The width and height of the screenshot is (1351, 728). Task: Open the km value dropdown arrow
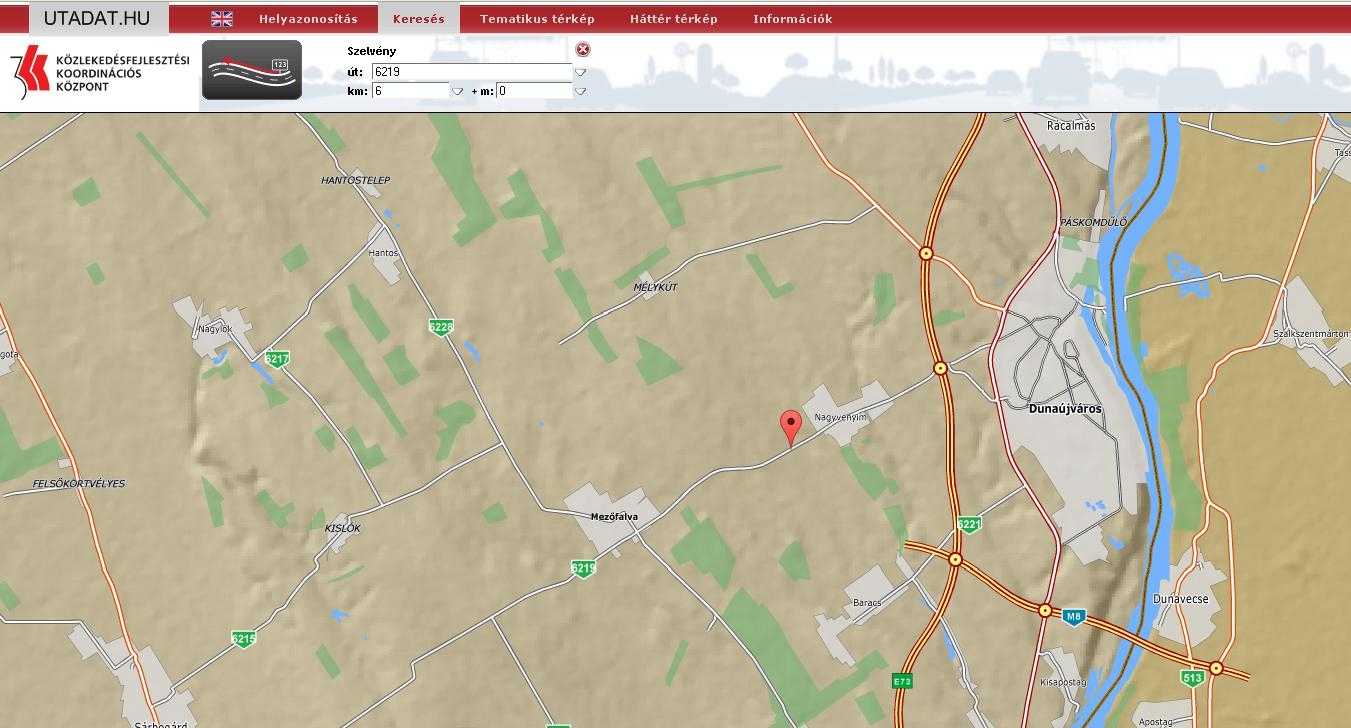[457, 91]
